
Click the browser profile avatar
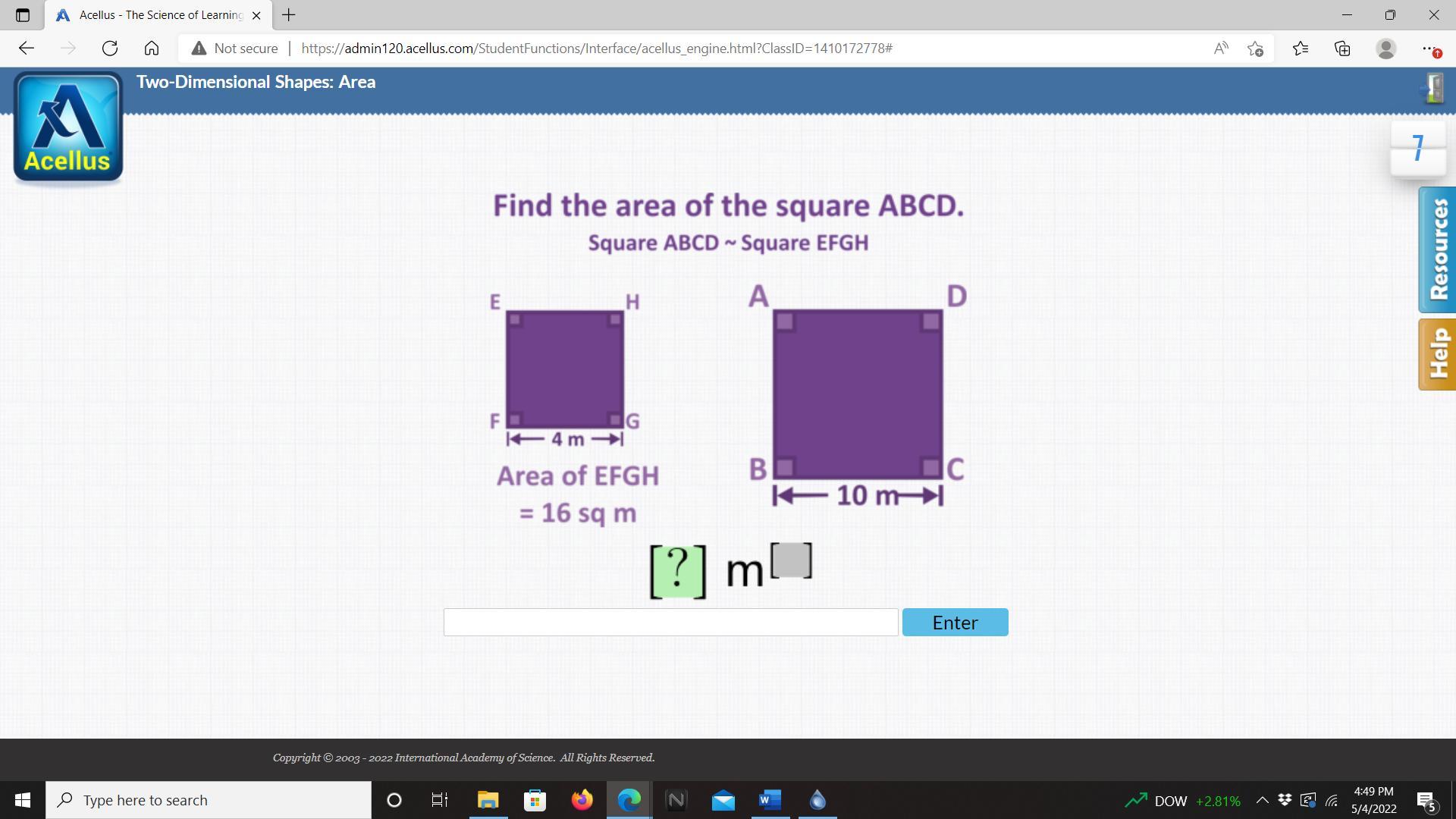(x=1385, y=49)
